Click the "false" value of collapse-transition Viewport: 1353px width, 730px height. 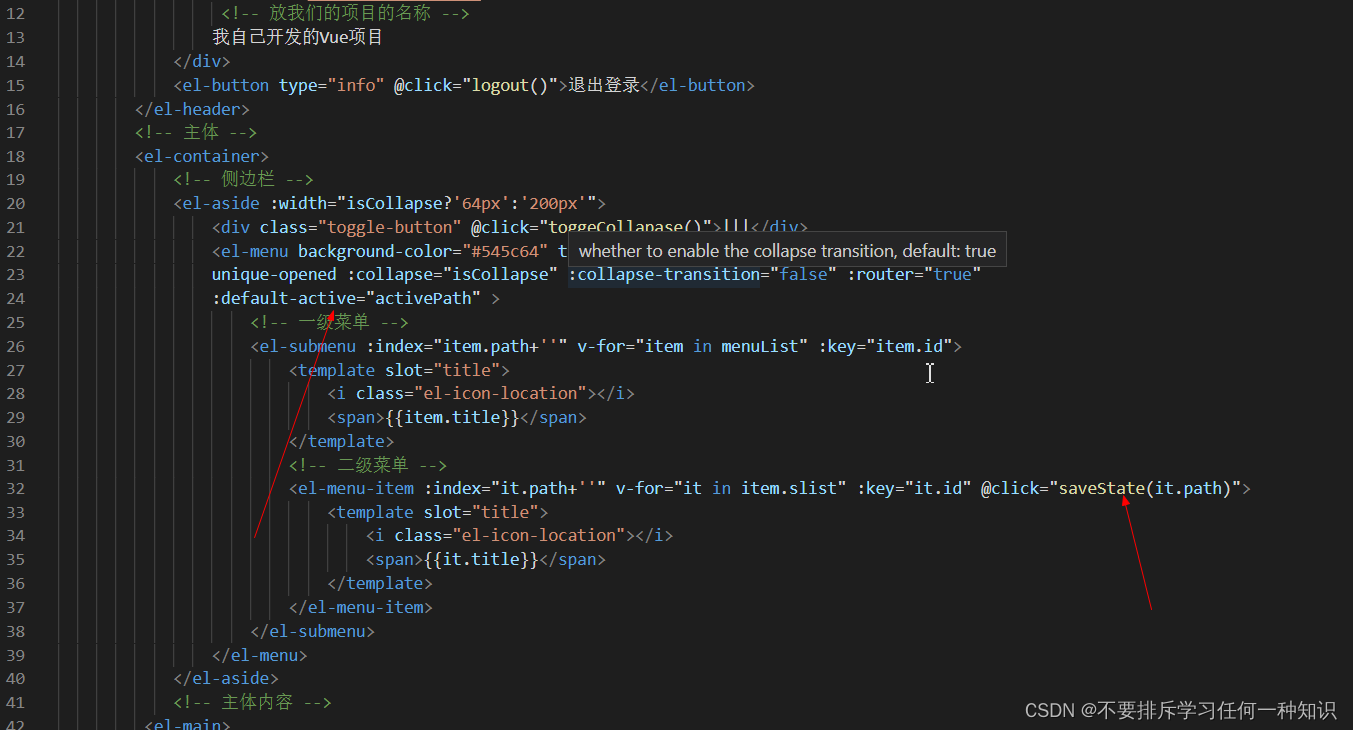click(x=804, y=274)
